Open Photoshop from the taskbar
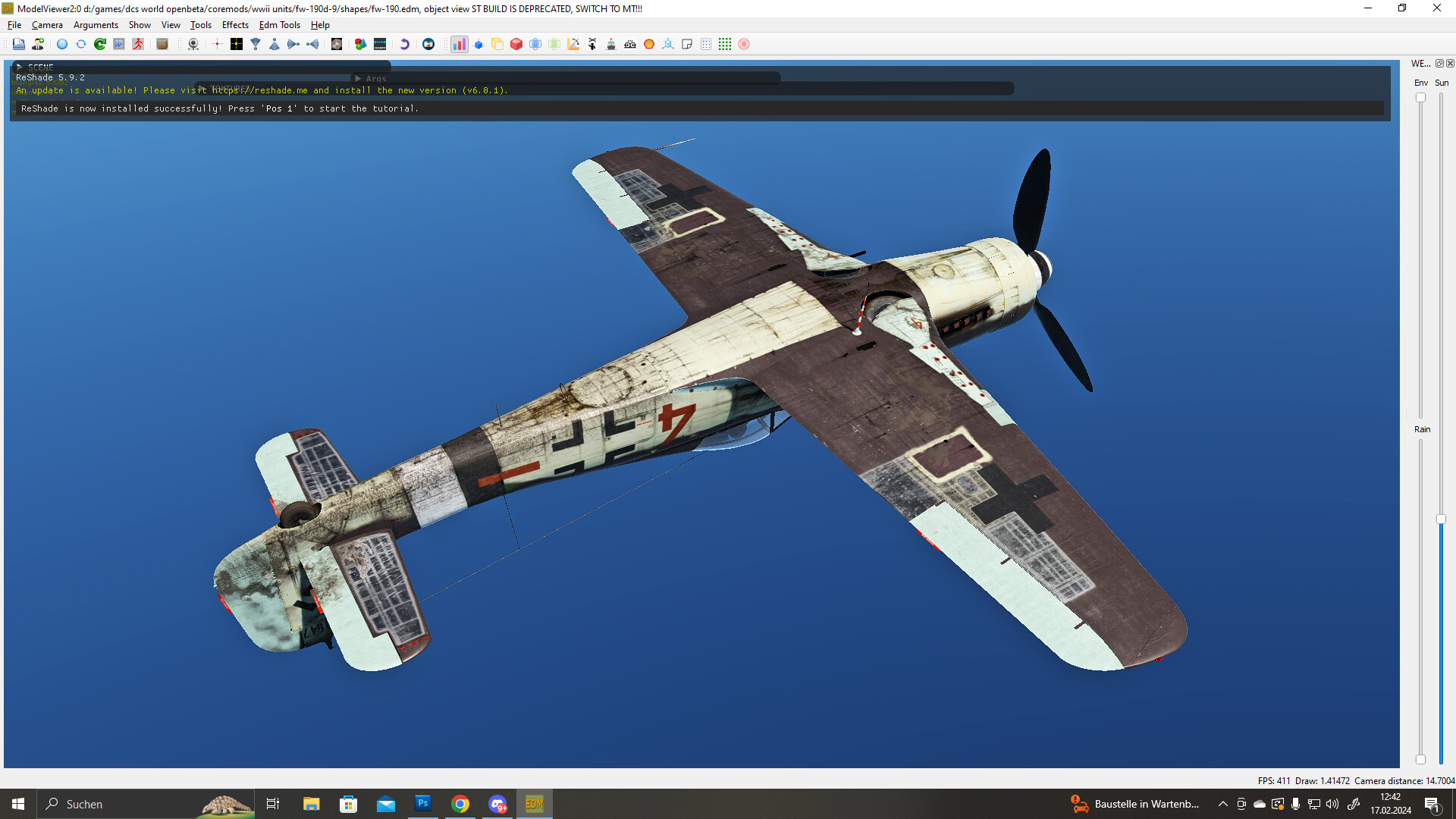This screenshot has height=819, width=1456. coord(423,804)
